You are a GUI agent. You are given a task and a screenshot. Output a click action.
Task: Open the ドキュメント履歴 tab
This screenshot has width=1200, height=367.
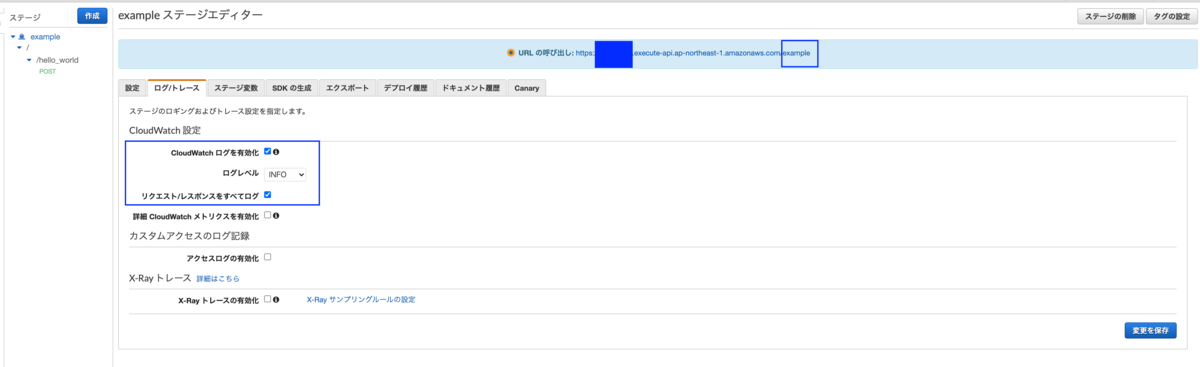pos(470,88)
